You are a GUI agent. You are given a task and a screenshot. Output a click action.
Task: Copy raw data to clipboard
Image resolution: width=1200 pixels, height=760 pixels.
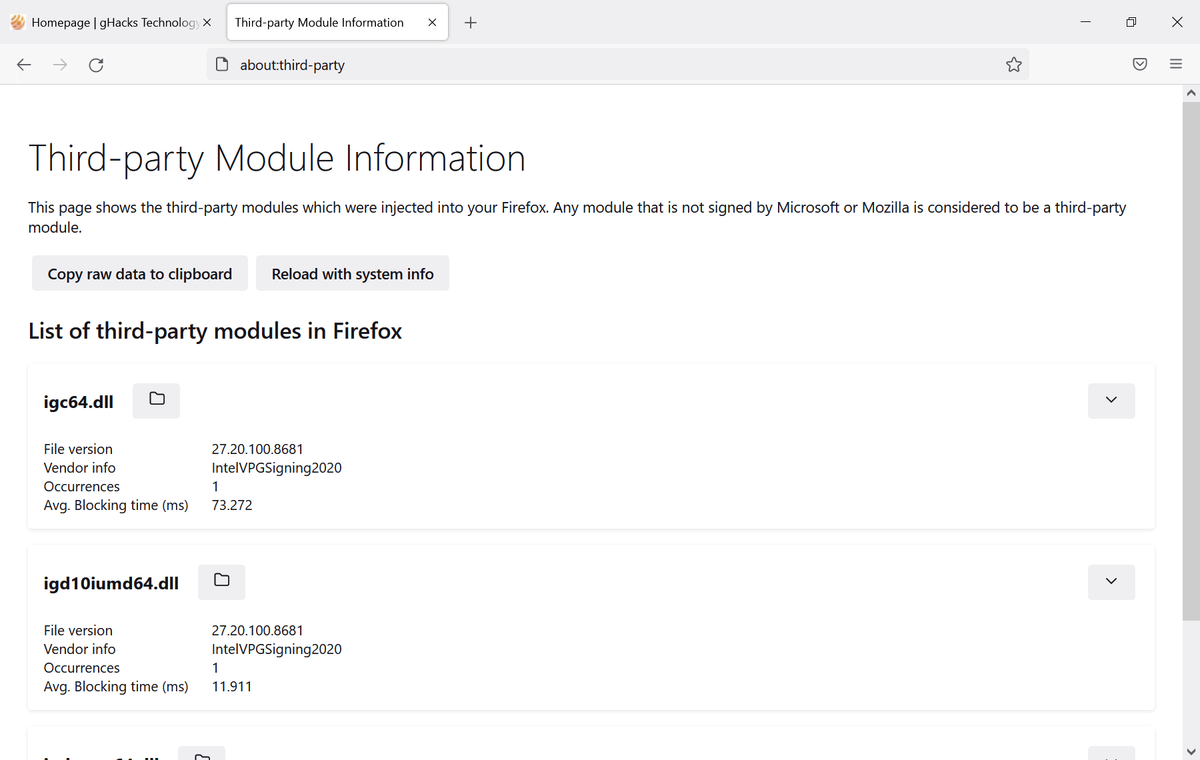click(x=140, y=273)
